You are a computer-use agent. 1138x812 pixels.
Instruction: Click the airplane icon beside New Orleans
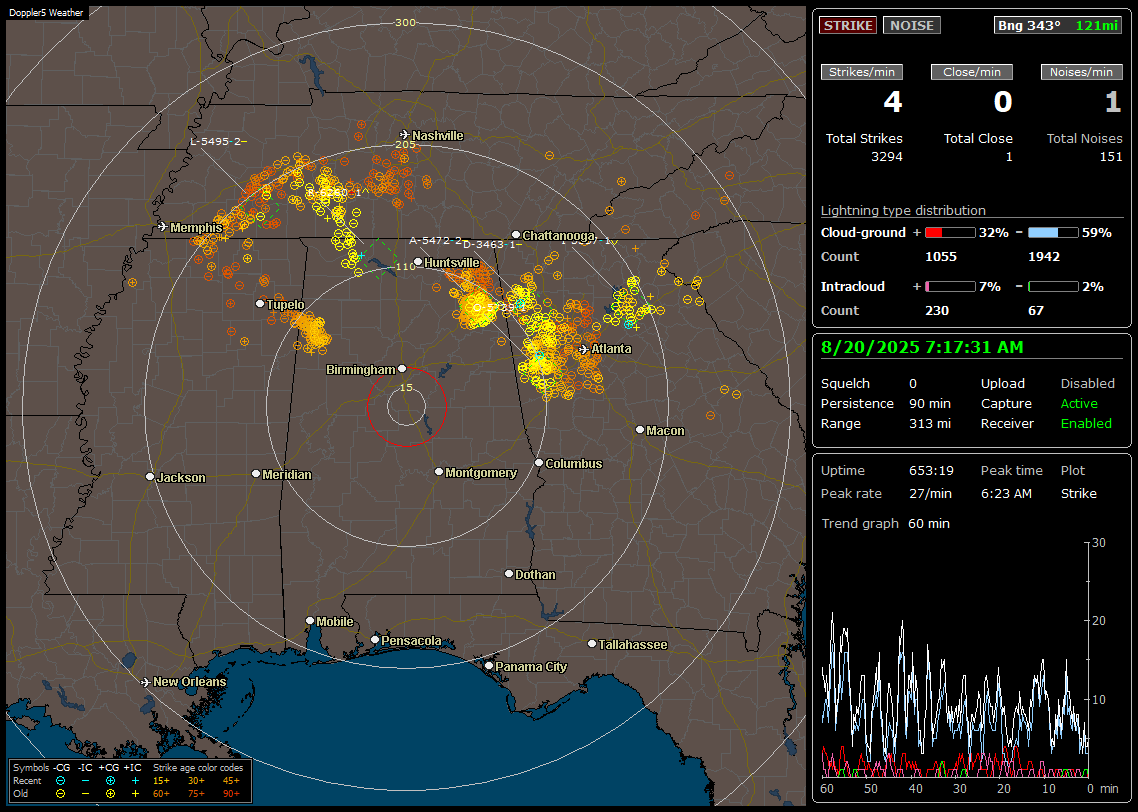[x=146, y=682]
